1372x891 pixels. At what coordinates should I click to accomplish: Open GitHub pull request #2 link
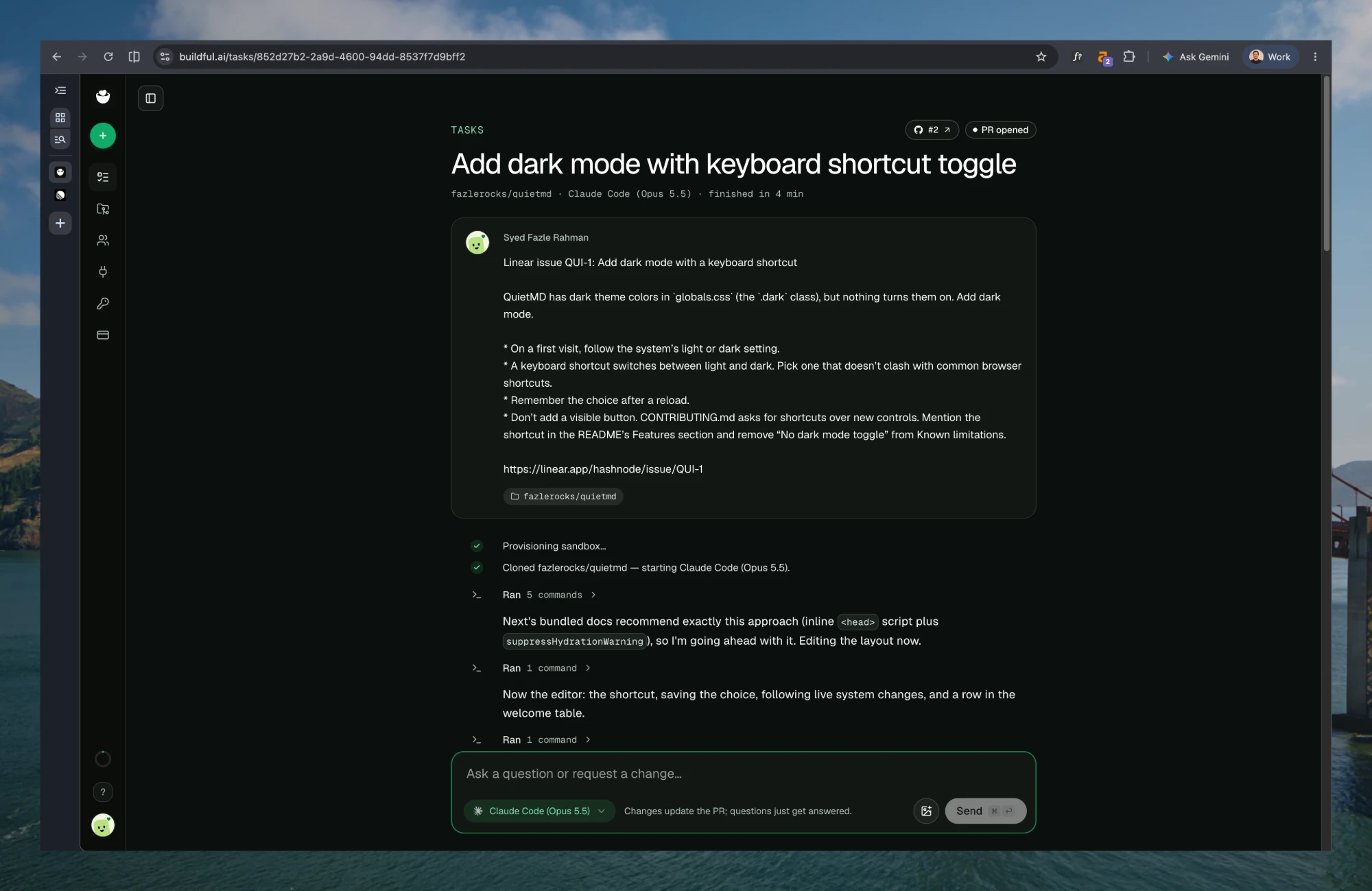(x=932, y=130)
